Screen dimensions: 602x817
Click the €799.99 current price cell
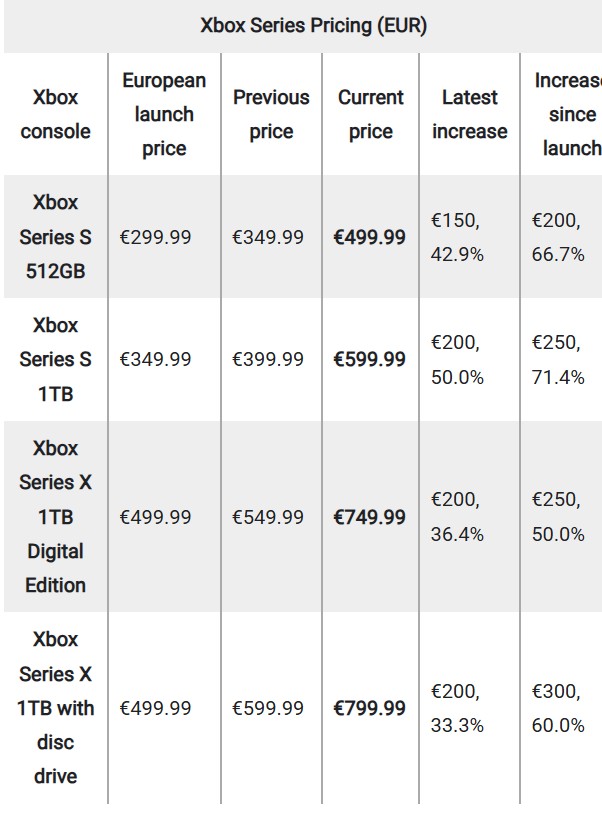tap(370, 708)
